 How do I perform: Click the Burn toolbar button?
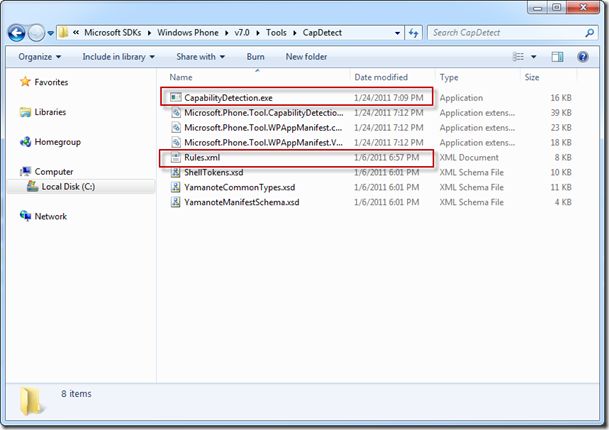(x=255, y=57)
